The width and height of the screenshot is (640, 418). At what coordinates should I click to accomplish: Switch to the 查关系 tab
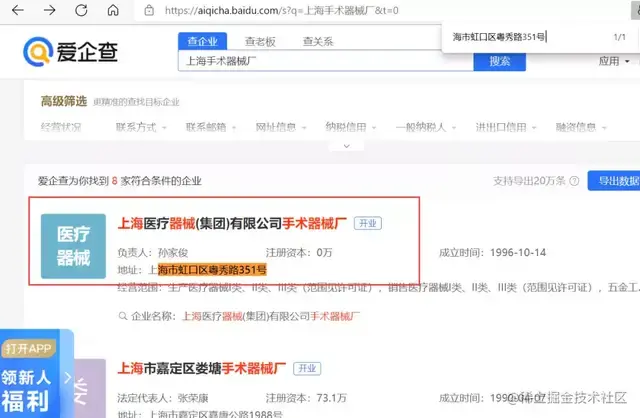pos(318,41)
